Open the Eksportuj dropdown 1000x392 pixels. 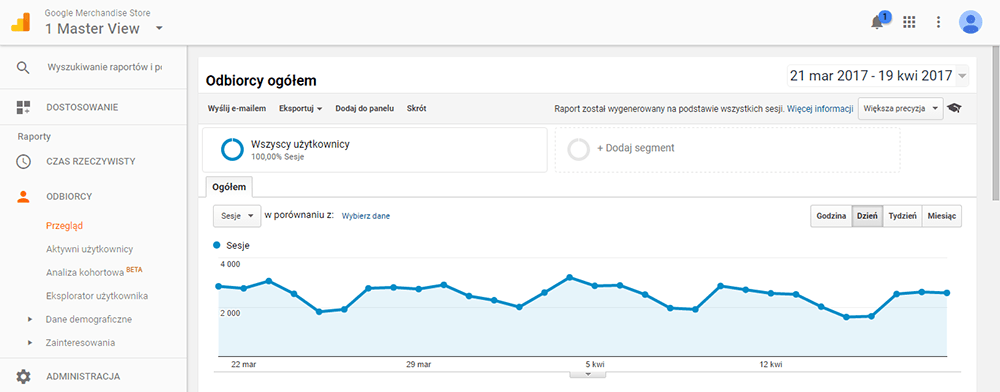(x=300, y=108)
